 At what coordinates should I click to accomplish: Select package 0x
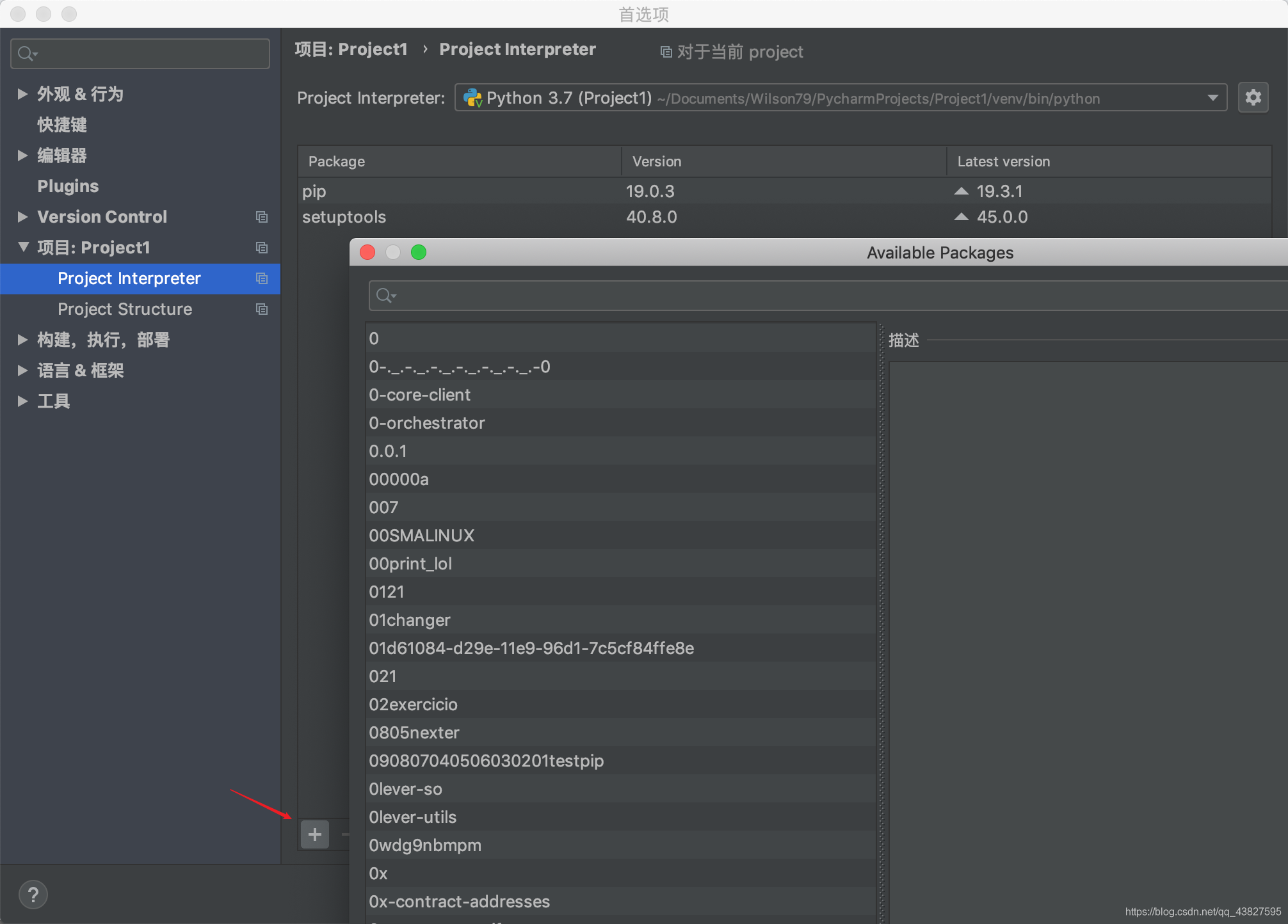(x=621, y=873)
